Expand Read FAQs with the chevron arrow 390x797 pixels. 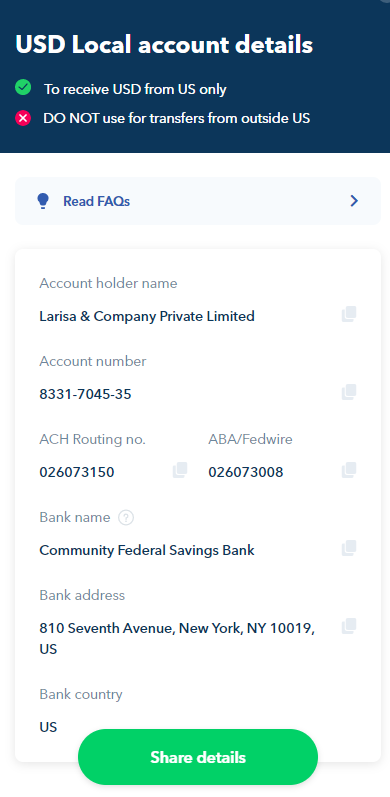click(x=354, y=201)
